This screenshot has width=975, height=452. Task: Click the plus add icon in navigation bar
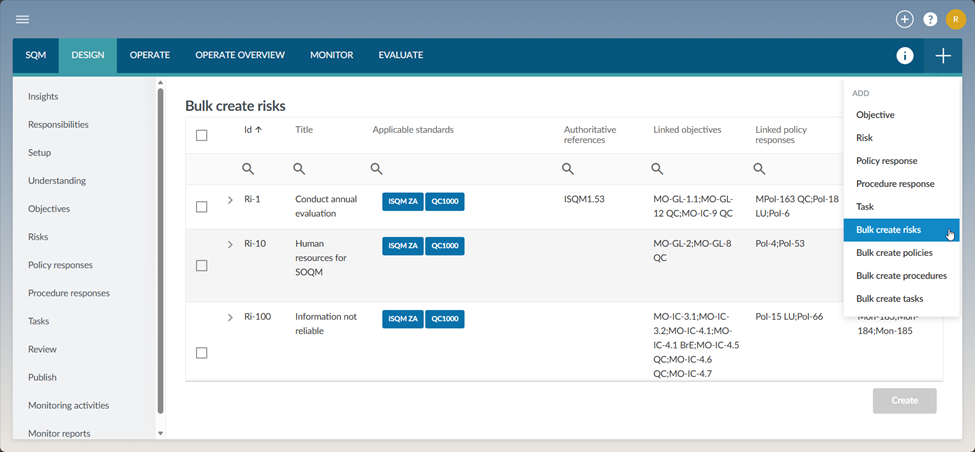943,56
